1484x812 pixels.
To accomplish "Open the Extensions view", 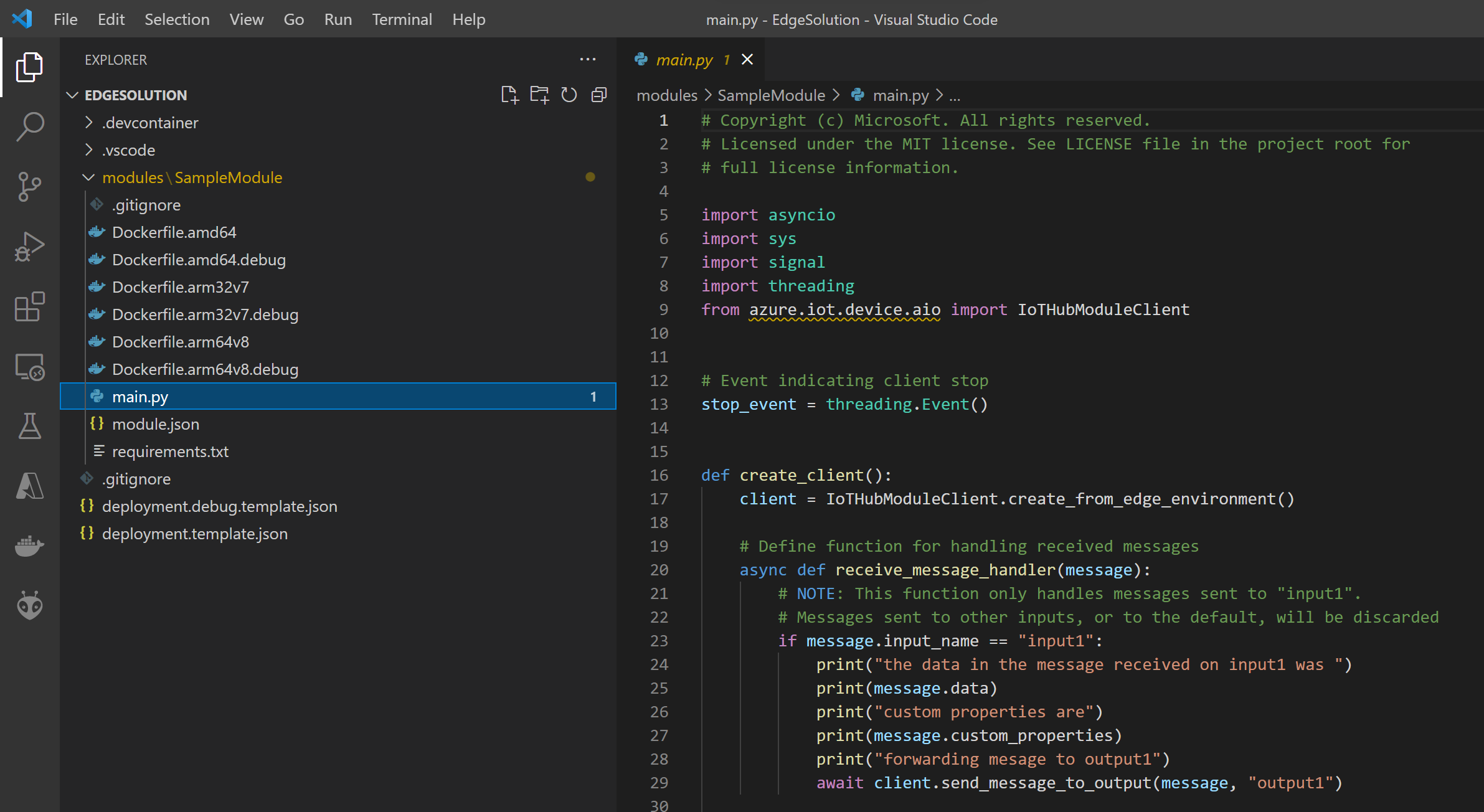I will [29, 307].
